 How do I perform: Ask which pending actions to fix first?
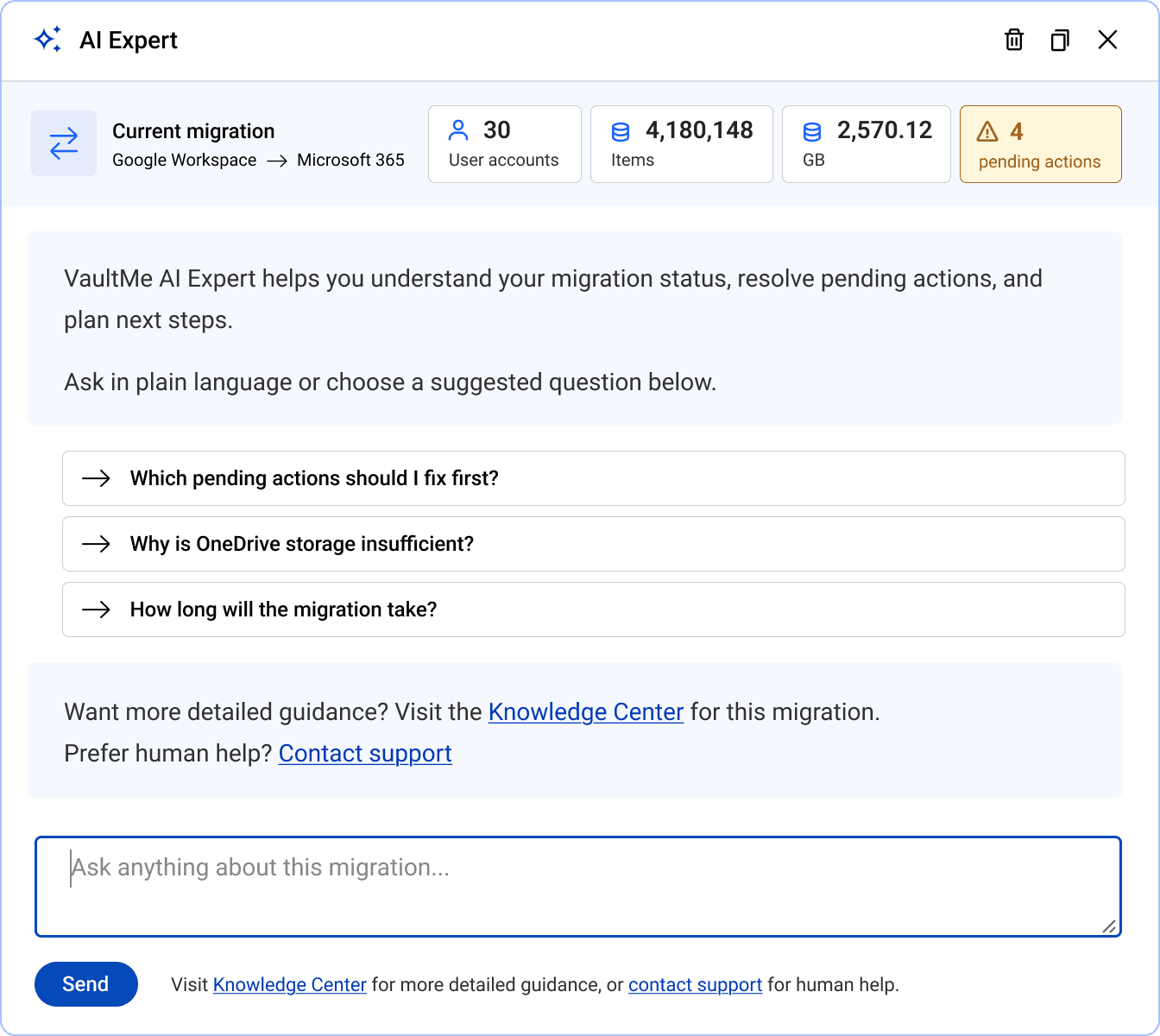pos(594,478)
